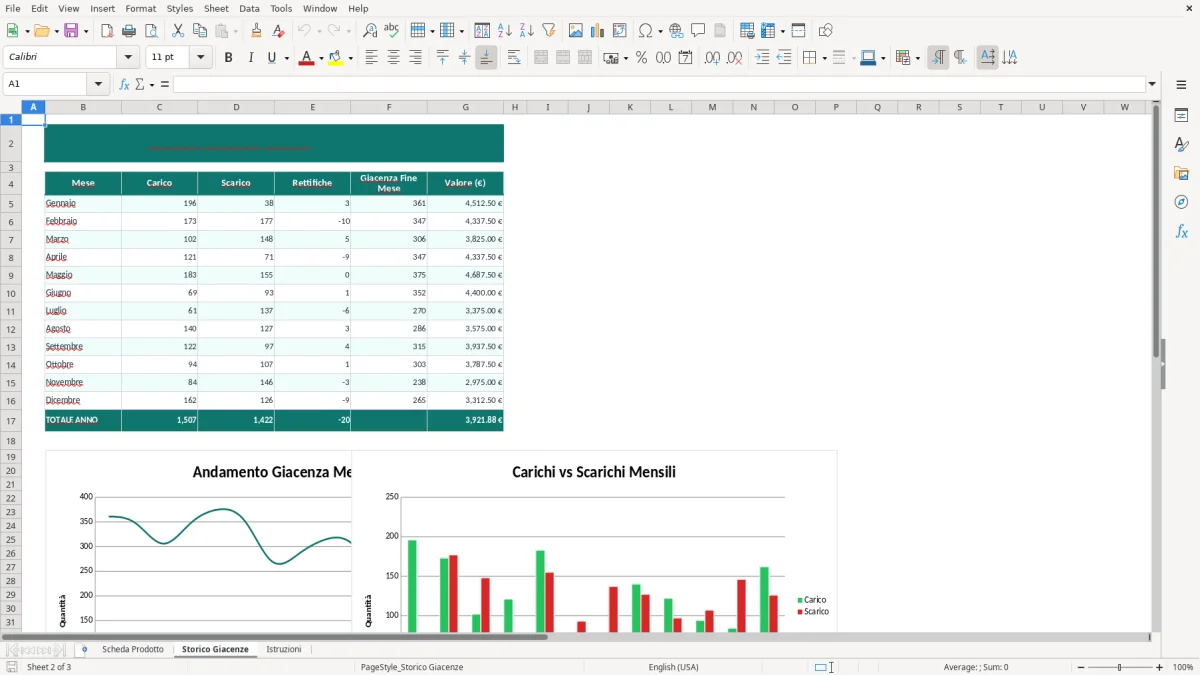Open the Sheet menu
This screenshot has width=1200, height=675.
coord(216,8)
